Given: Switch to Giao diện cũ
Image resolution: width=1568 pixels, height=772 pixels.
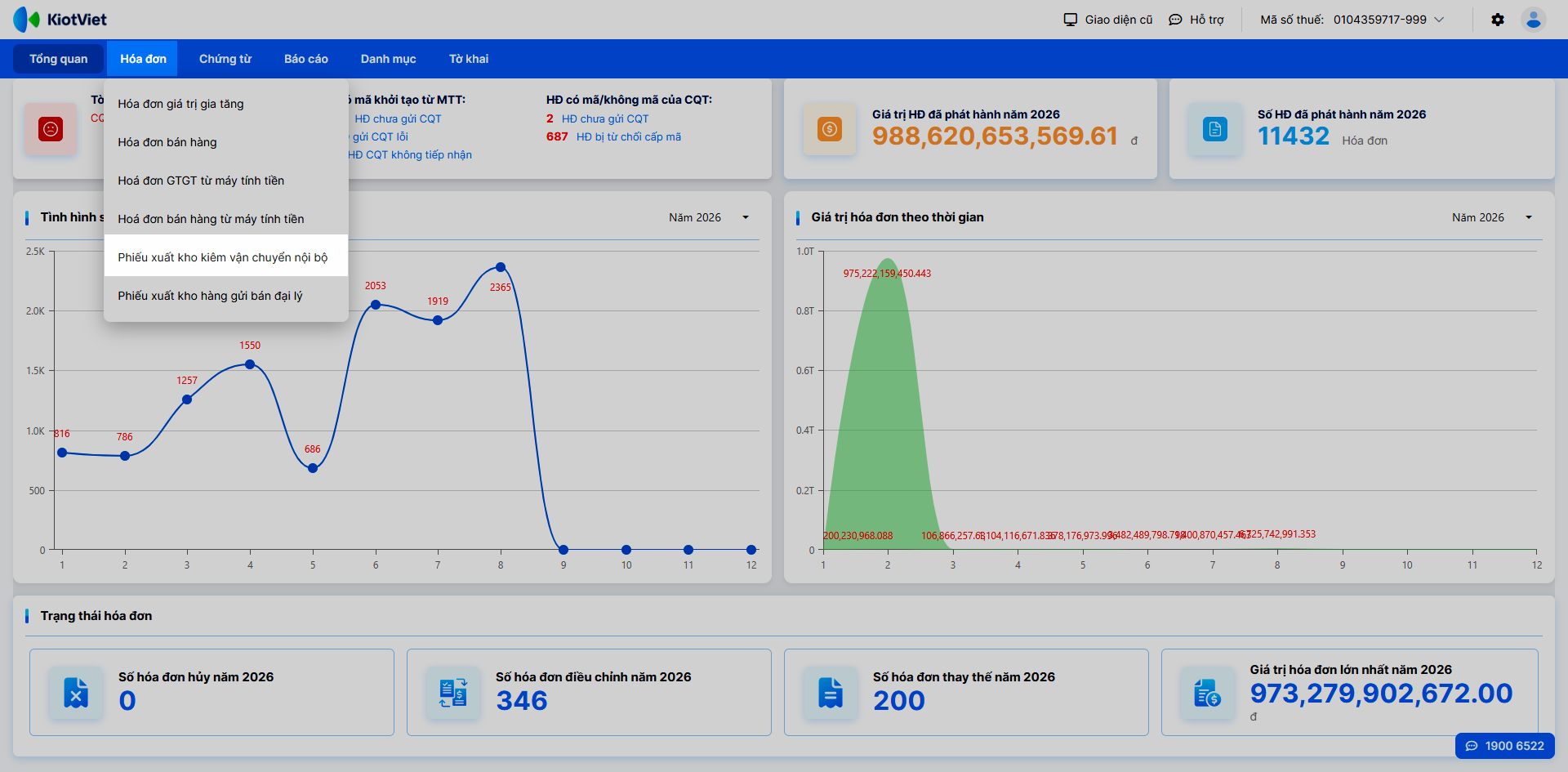Looking at the screenshot, I should [x=1108, y=20].
